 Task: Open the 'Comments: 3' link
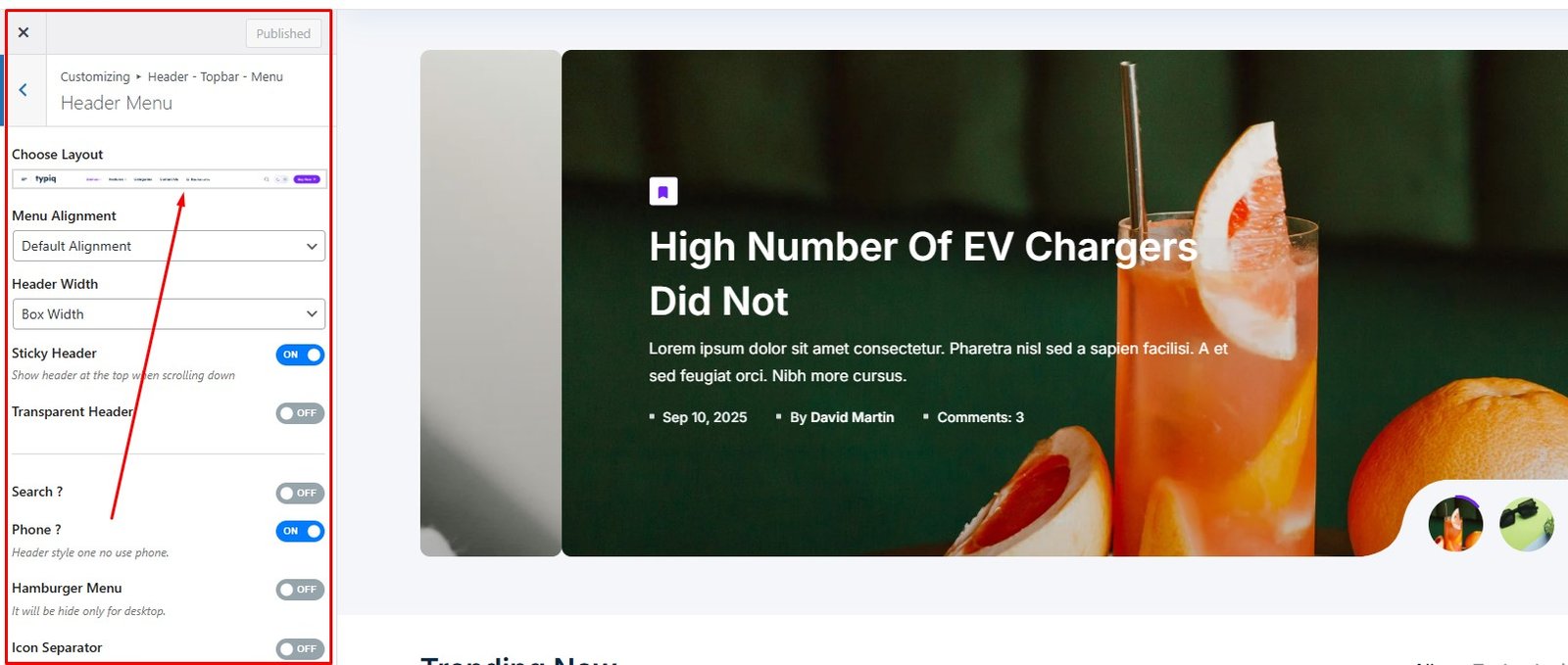(980, 417)
